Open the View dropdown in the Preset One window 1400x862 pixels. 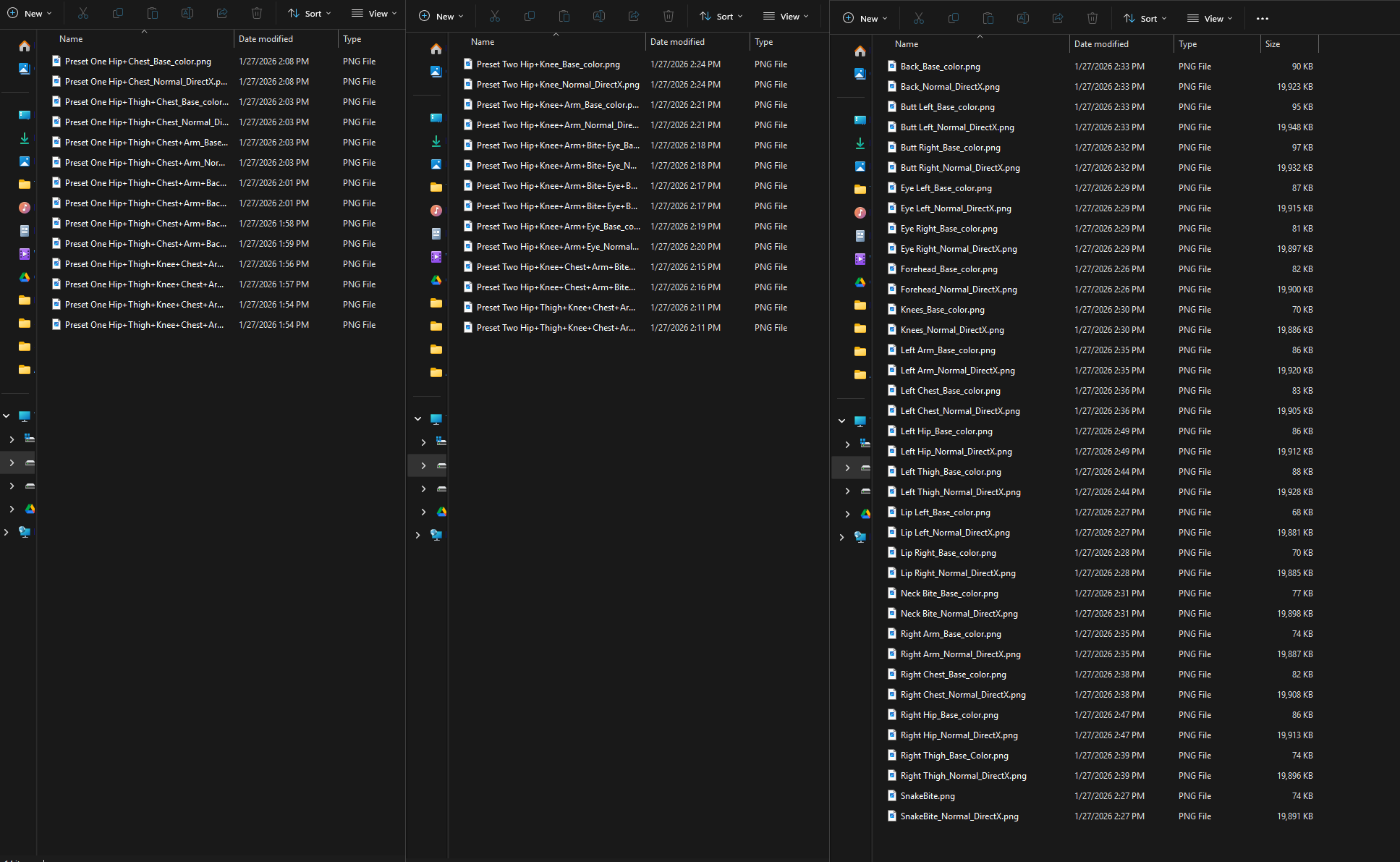[x=374, y=13]
